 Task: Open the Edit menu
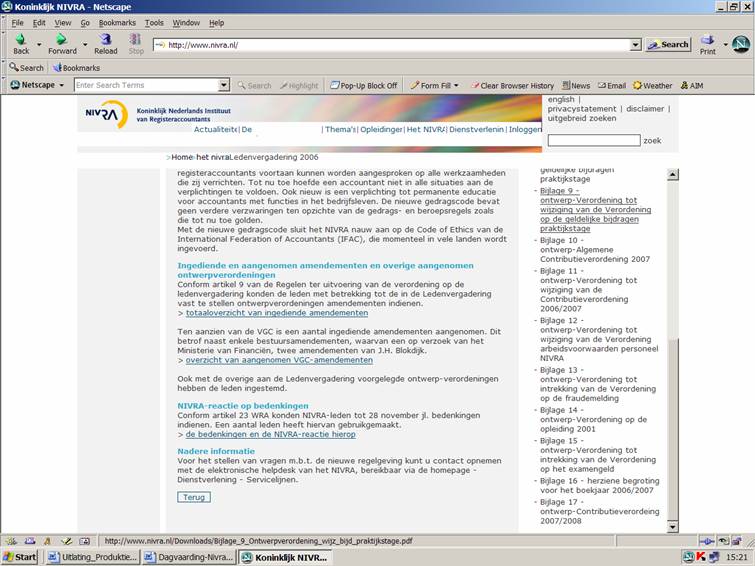click(x=39, y=23)
